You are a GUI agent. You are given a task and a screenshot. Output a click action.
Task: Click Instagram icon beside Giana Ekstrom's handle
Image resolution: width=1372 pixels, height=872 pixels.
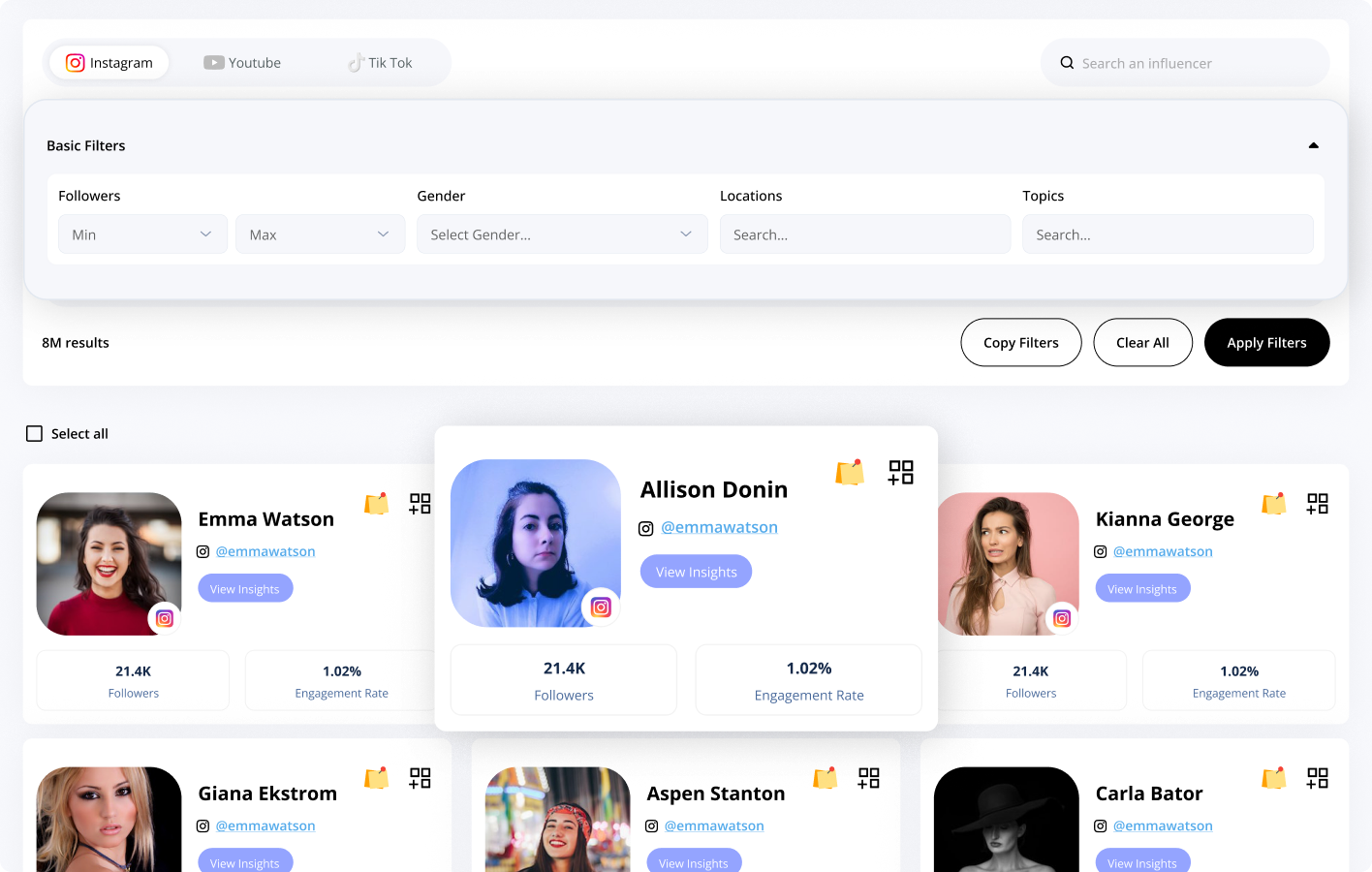tap(203, 826)
